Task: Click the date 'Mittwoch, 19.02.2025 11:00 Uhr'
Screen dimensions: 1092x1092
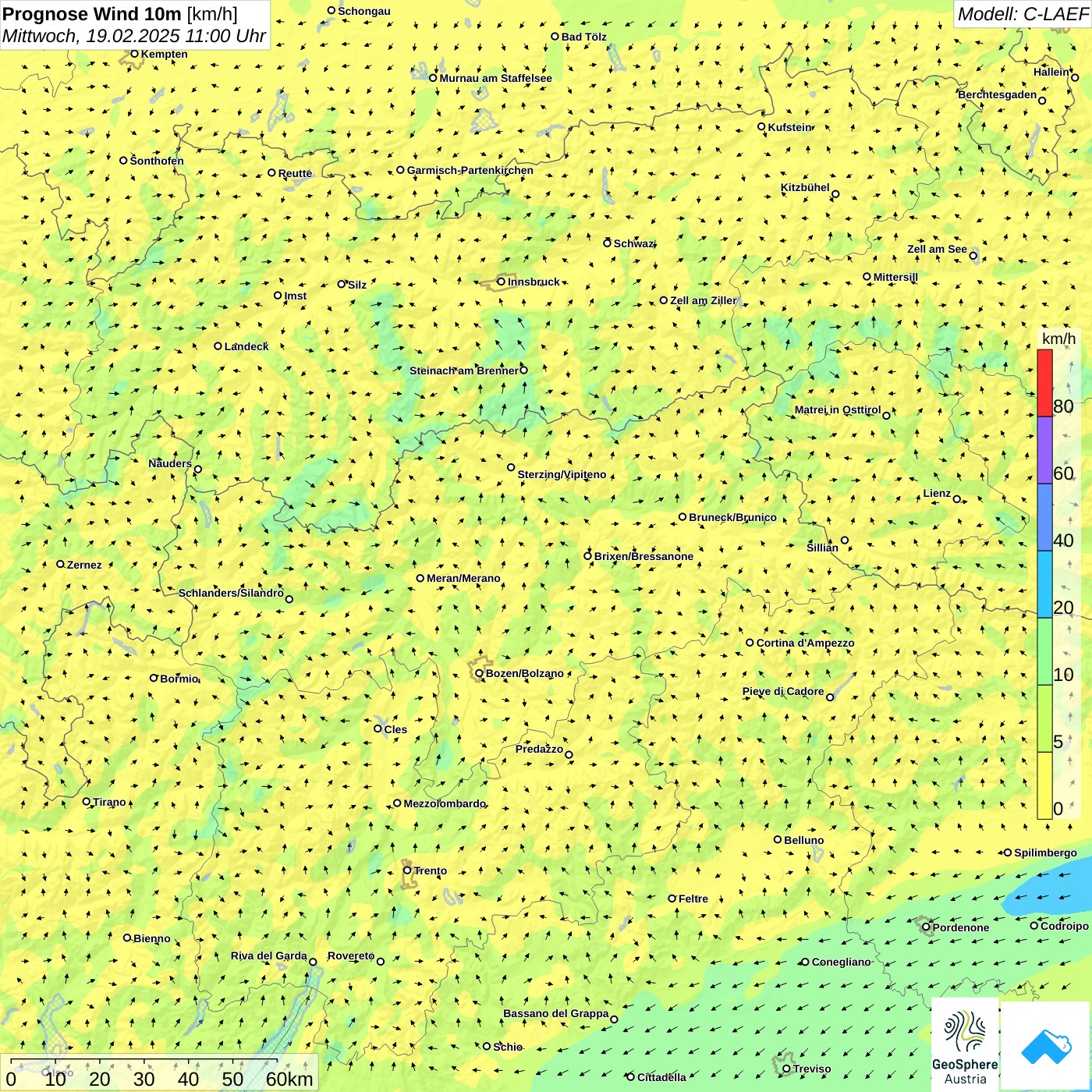Action: tap(134, 36)
